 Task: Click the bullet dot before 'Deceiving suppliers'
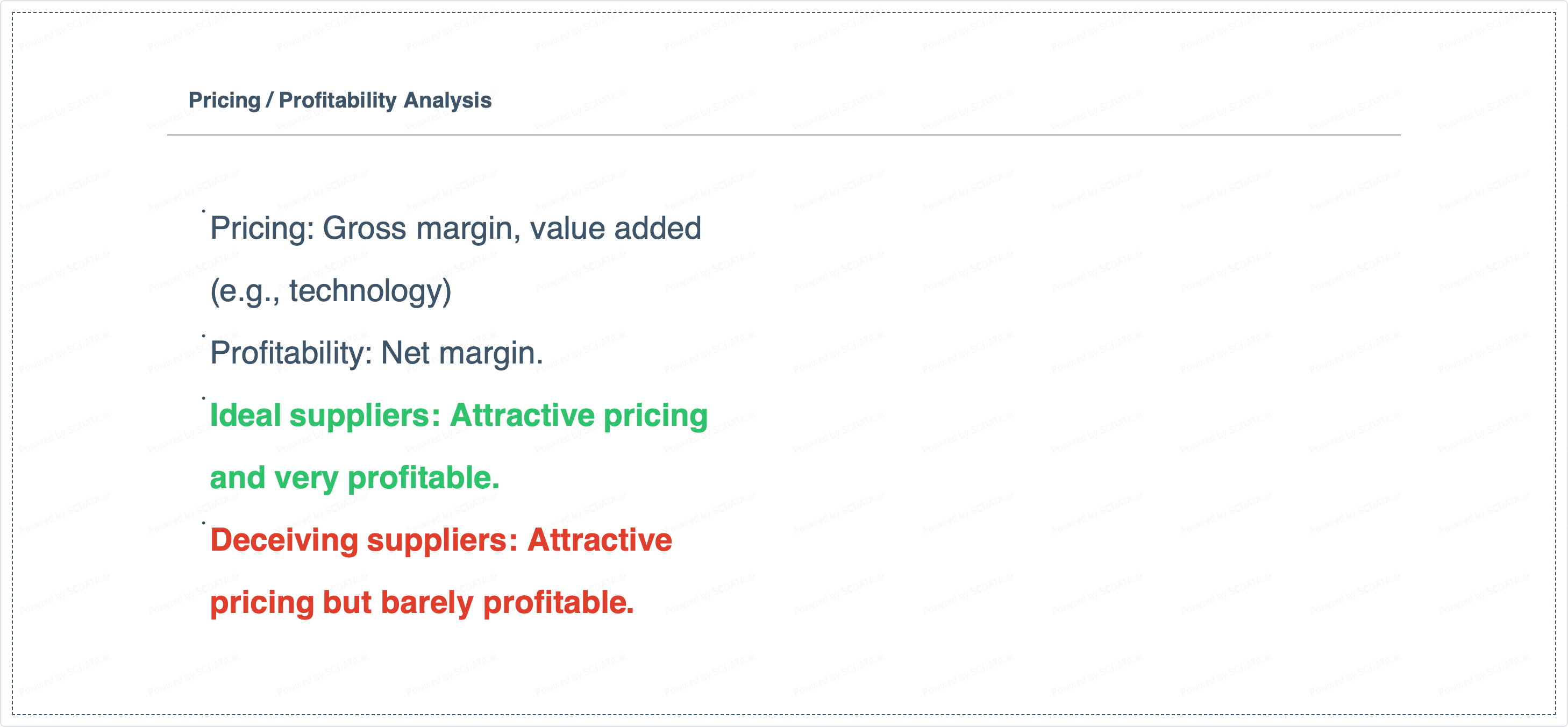coord(203,523)
